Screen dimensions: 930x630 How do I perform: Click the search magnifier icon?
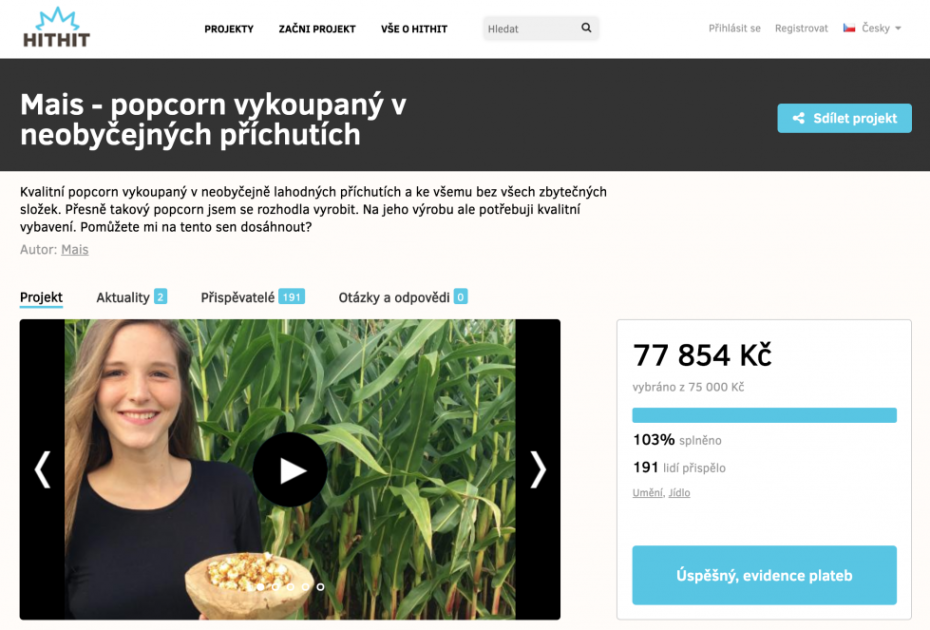586,28
